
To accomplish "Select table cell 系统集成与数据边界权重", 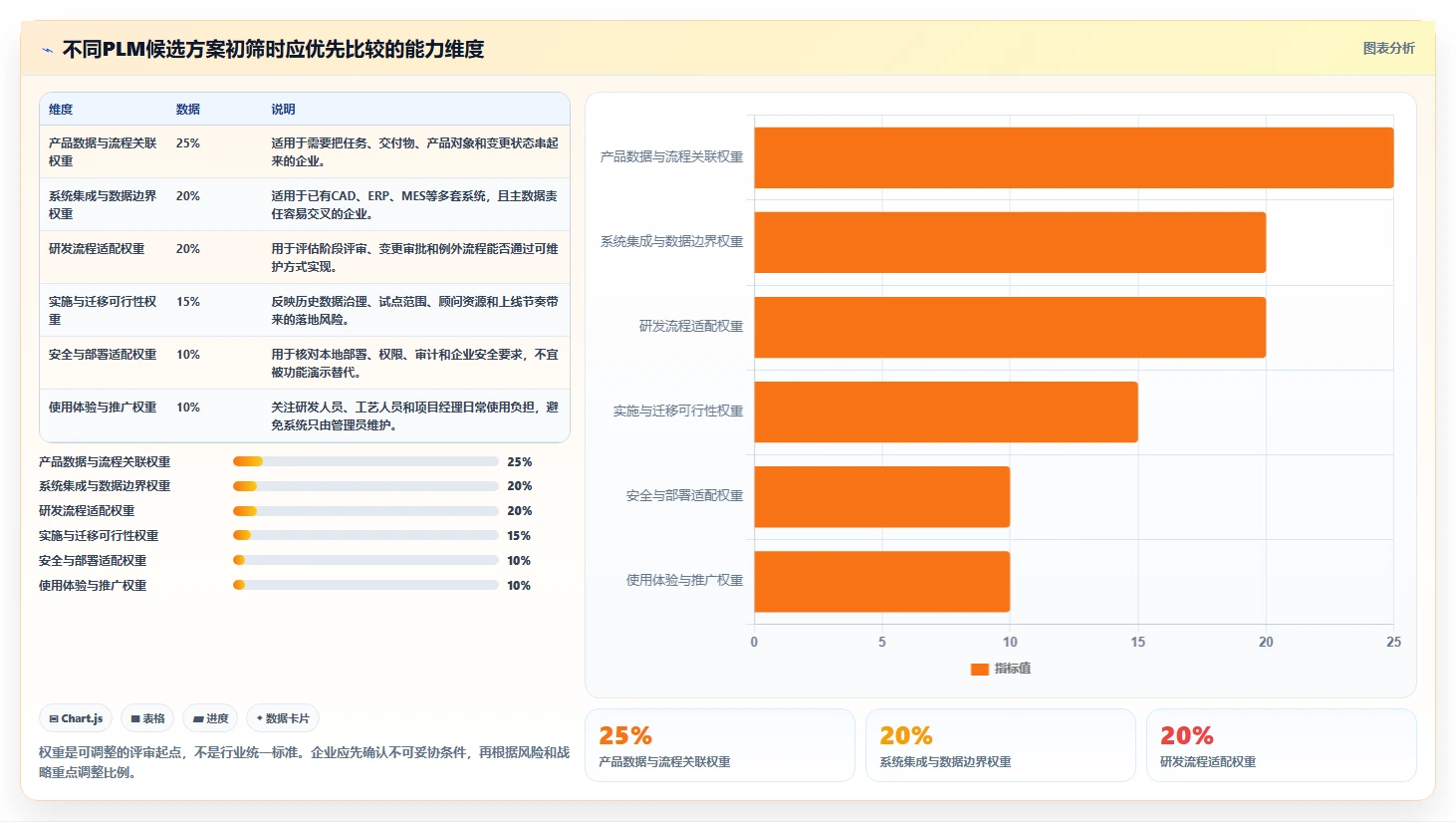I will point(103,204).
